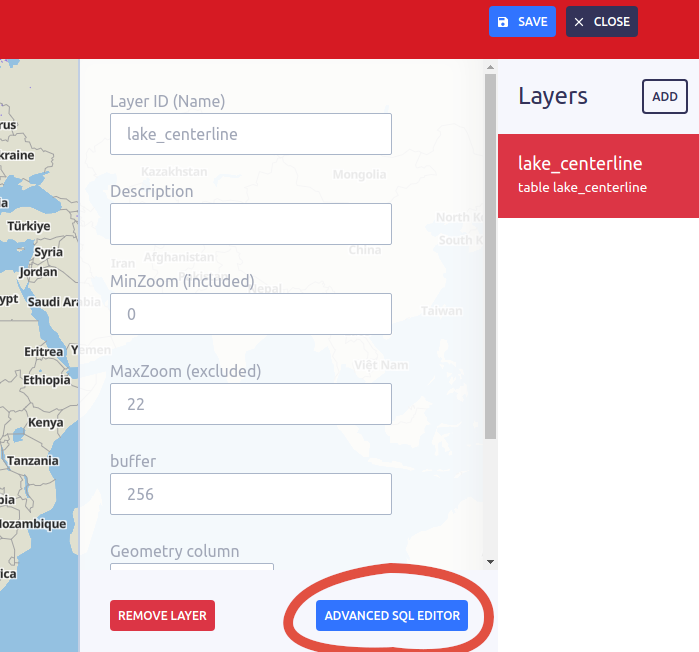This screenshot has width=699, height=652.
Task: Click the Ethiopia label on the map
Action: (x=47, y=380)
